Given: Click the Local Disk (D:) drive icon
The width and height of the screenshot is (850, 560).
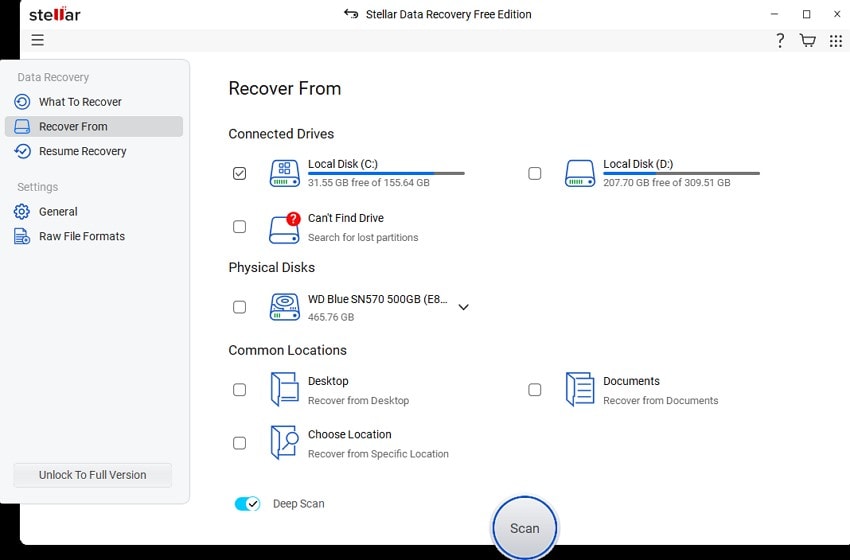Looking at the screenshot, I should (x=579, y=173).
